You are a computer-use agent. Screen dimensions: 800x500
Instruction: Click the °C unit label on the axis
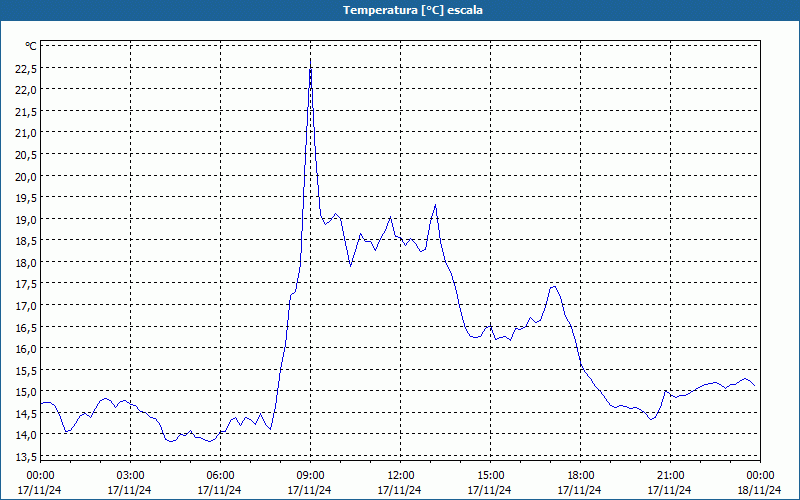pyautogui.click(x=31, y=46)
